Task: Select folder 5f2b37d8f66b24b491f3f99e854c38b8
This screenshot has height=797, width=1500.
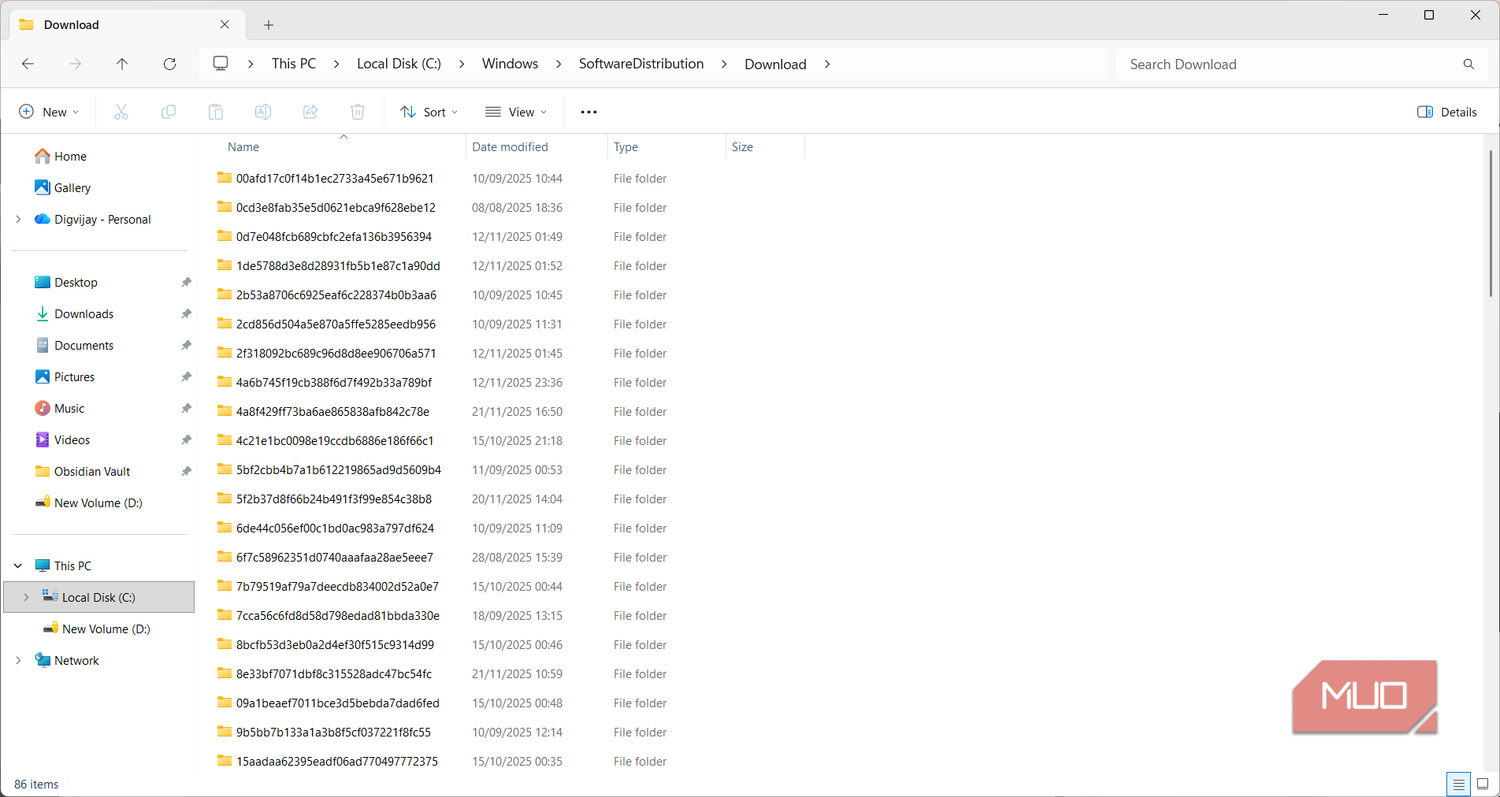Action: [x=333, y=499]
